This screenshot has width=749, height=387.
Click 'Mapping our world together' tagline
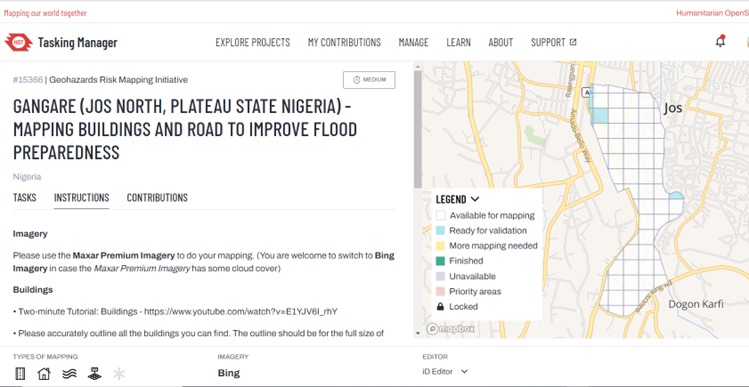click(x=45, y=13)
